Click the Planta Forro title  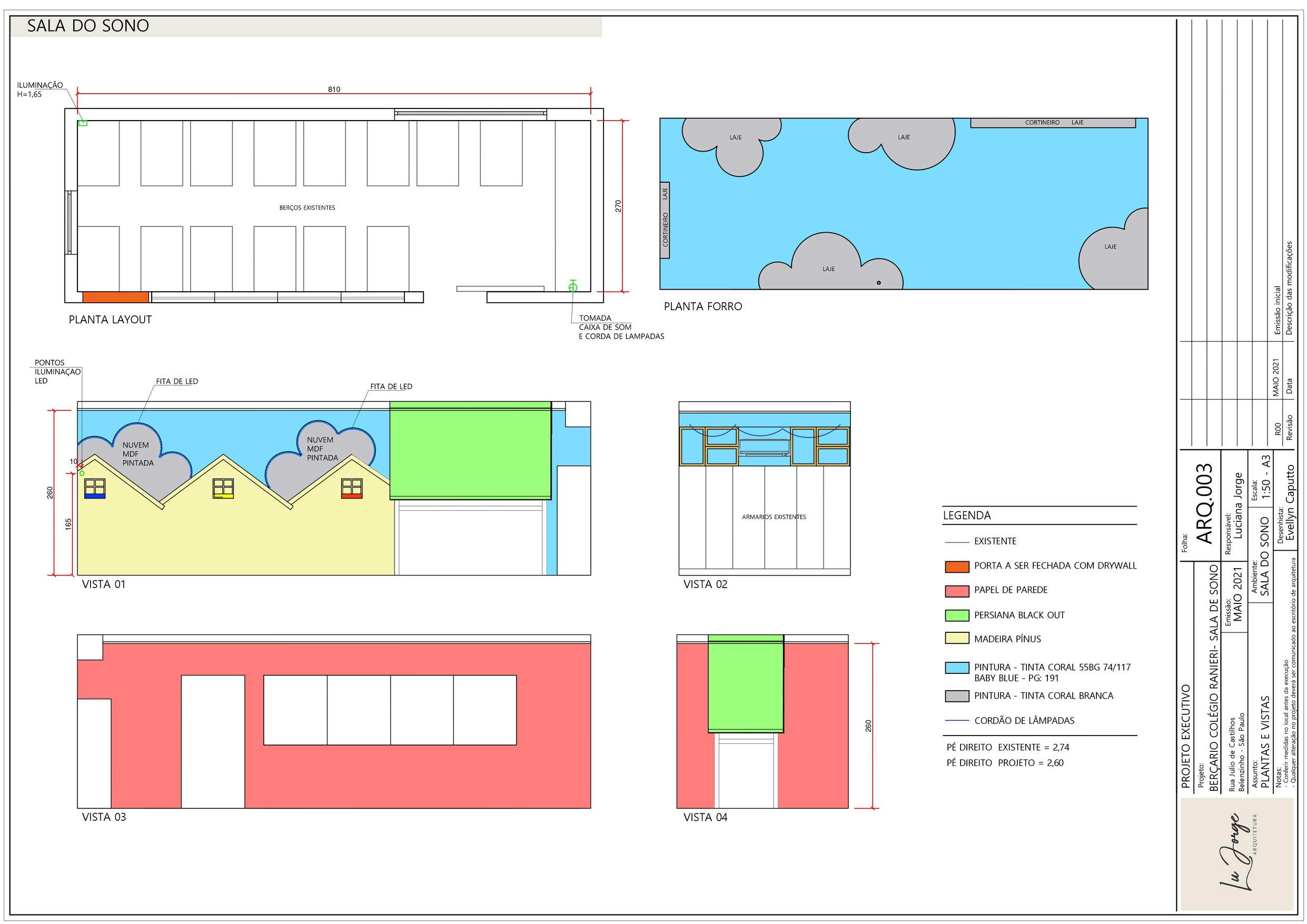click(x=702, y=306)
